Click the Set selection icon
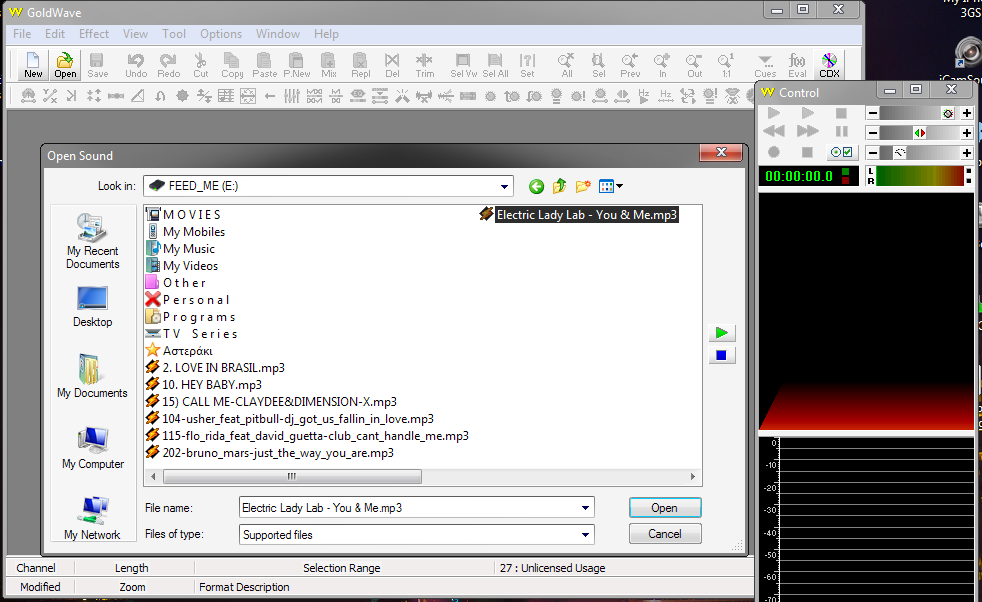The image size is (982, 602). click(527, 65)
